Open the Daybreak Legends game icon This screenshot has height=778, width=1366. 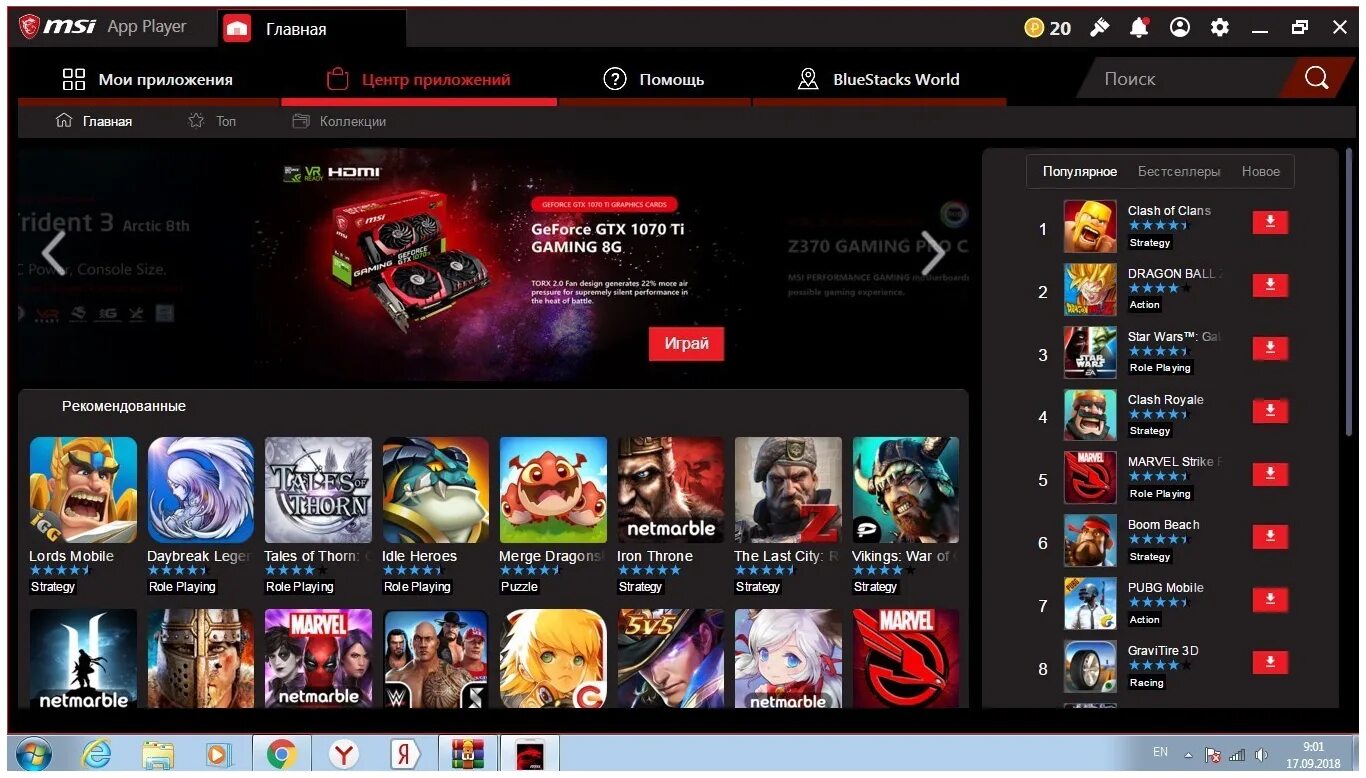coord(201,490)
